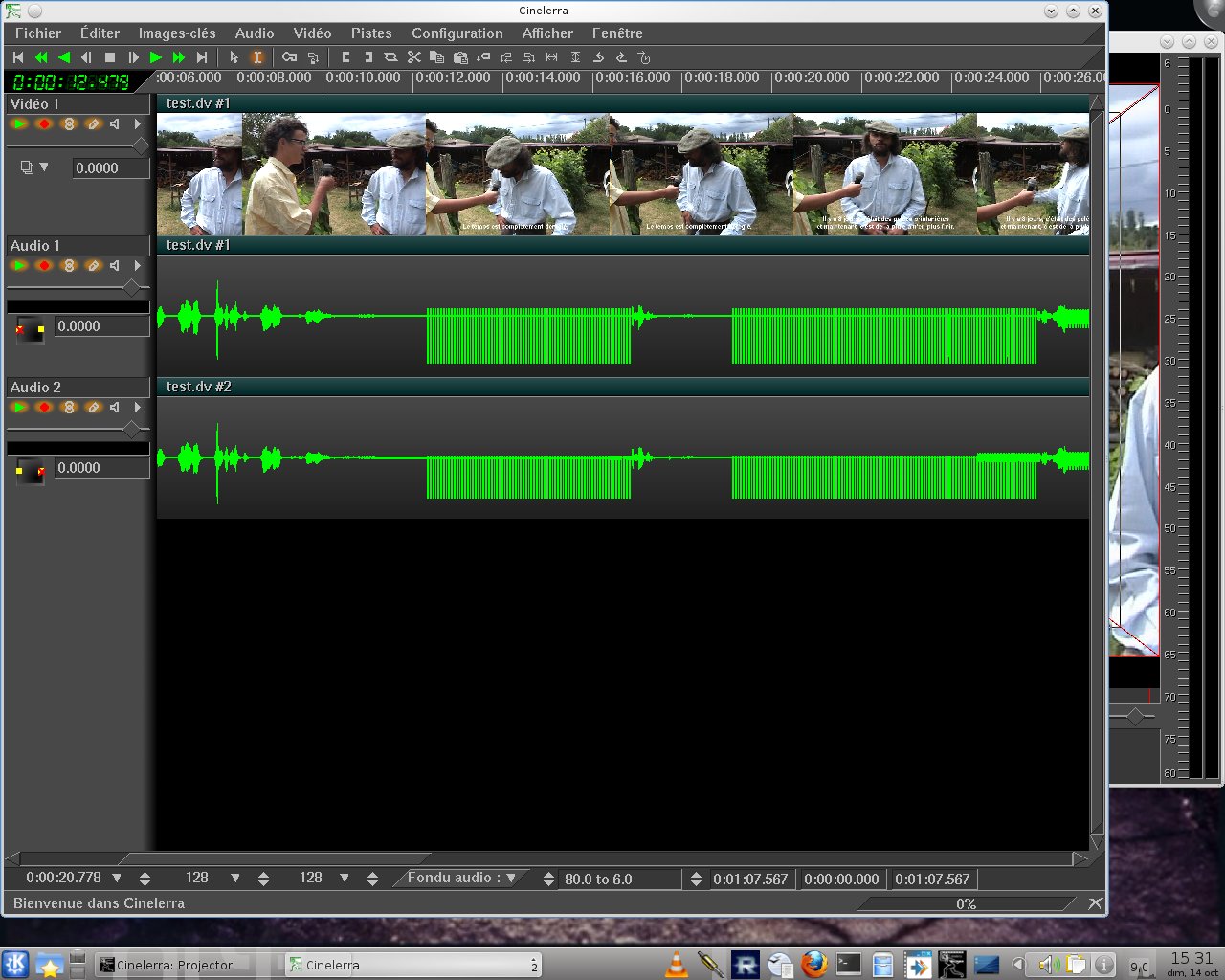1225x980 pixels.
Task: Switch to Cinelerra: Projector window in taskbar
Action: coord(174,965)
